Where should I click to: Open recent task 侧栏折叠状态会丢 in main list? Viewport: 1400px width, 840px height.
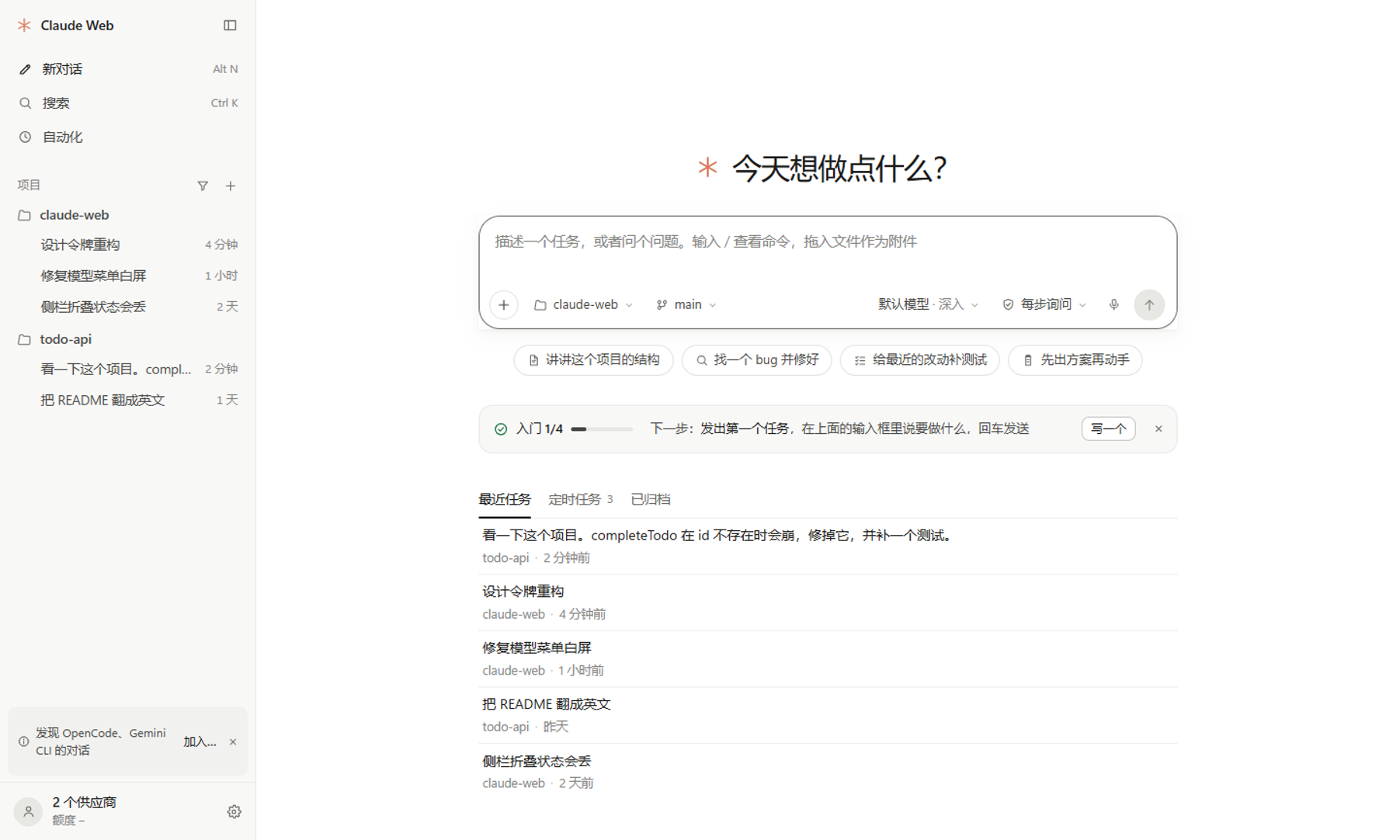828,772
